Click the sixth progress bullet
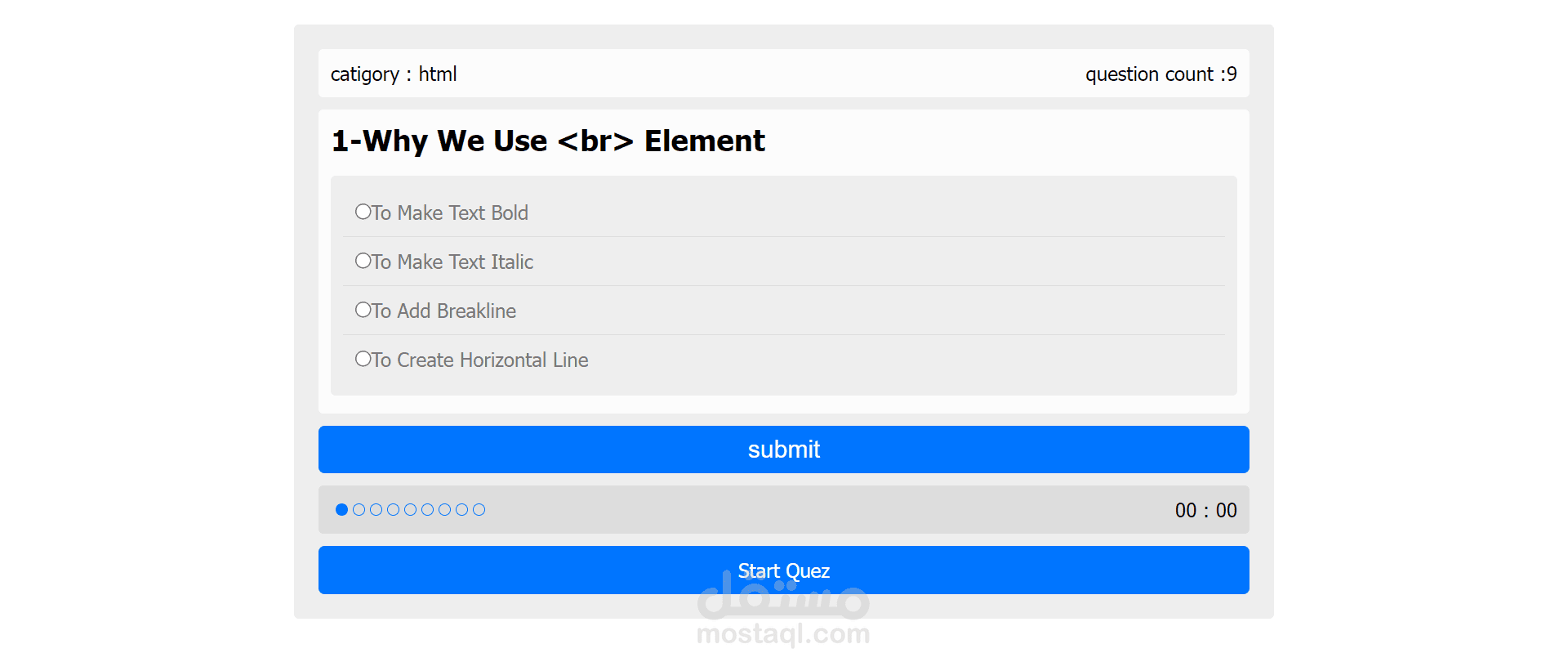This screenshot has height=662, width=1568. click(427, 510)
